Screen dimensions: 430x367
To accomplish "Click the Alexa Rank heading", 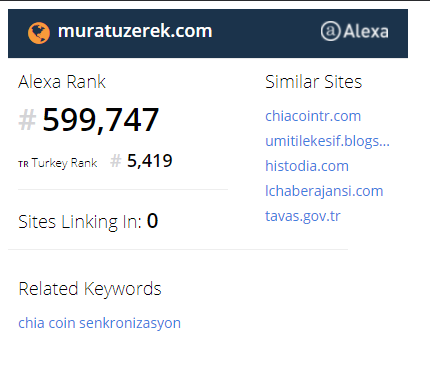I will click(62, 82).
